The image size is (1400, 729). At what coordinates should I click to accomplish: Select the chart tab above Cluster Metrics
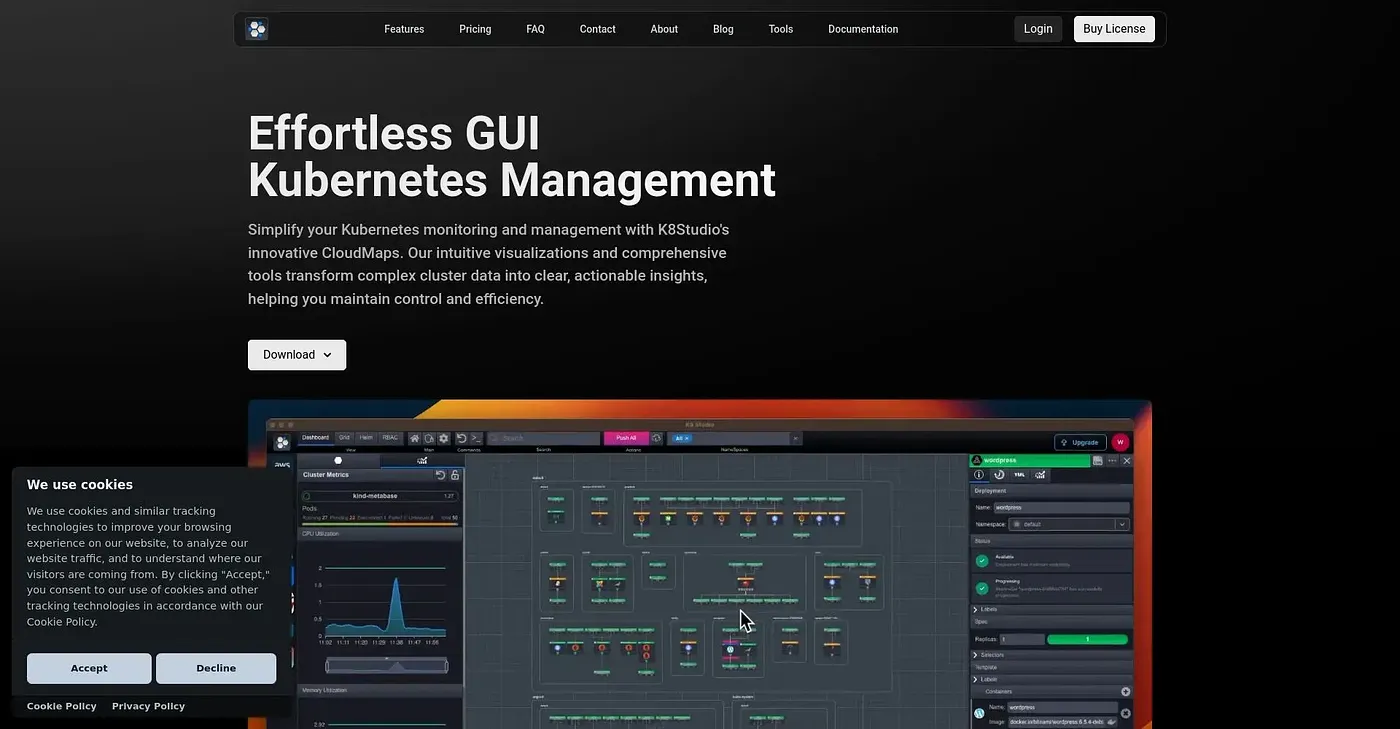422,461
